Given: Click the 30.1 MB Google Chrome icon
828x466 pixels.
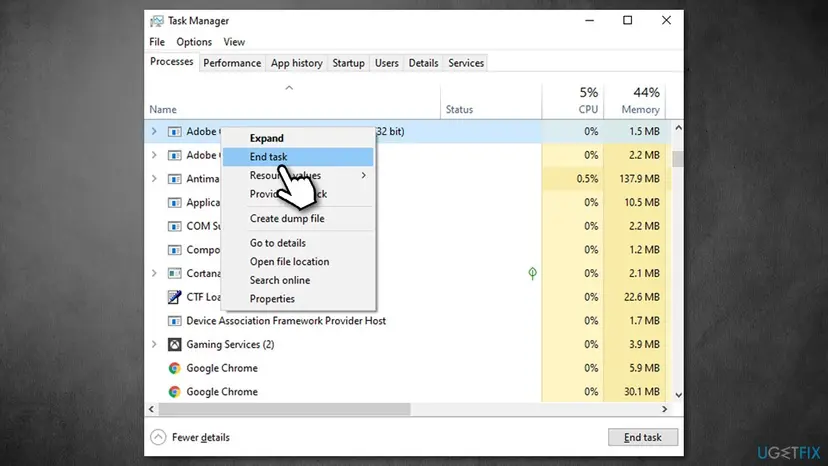Looking at the screenshot, I should coord(174,392).
